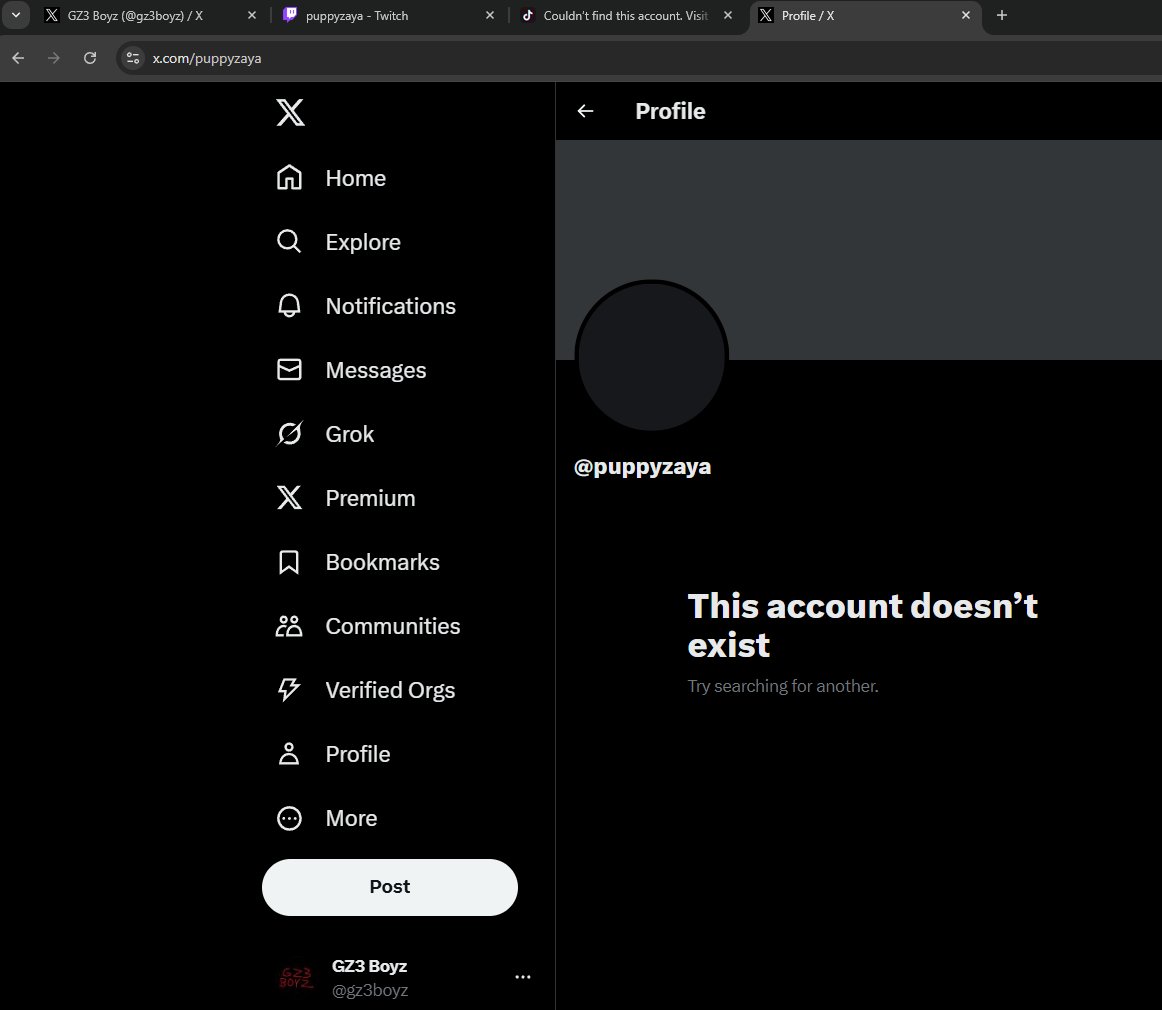
Task: Click the "This account doesn't exist" heading
Action: tap(863, 625)
